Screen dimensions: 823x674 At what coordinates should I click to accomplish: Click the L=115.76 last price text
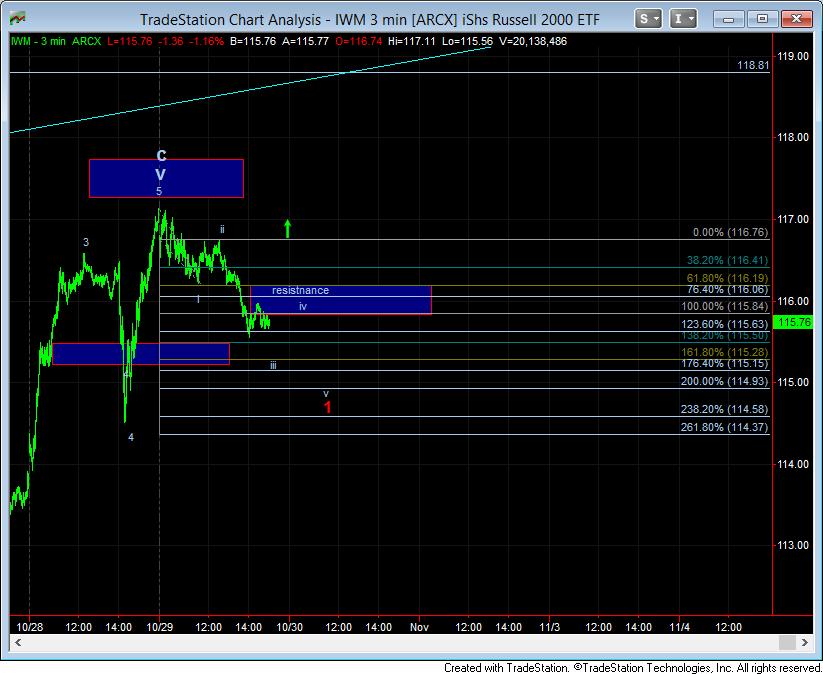130,41
